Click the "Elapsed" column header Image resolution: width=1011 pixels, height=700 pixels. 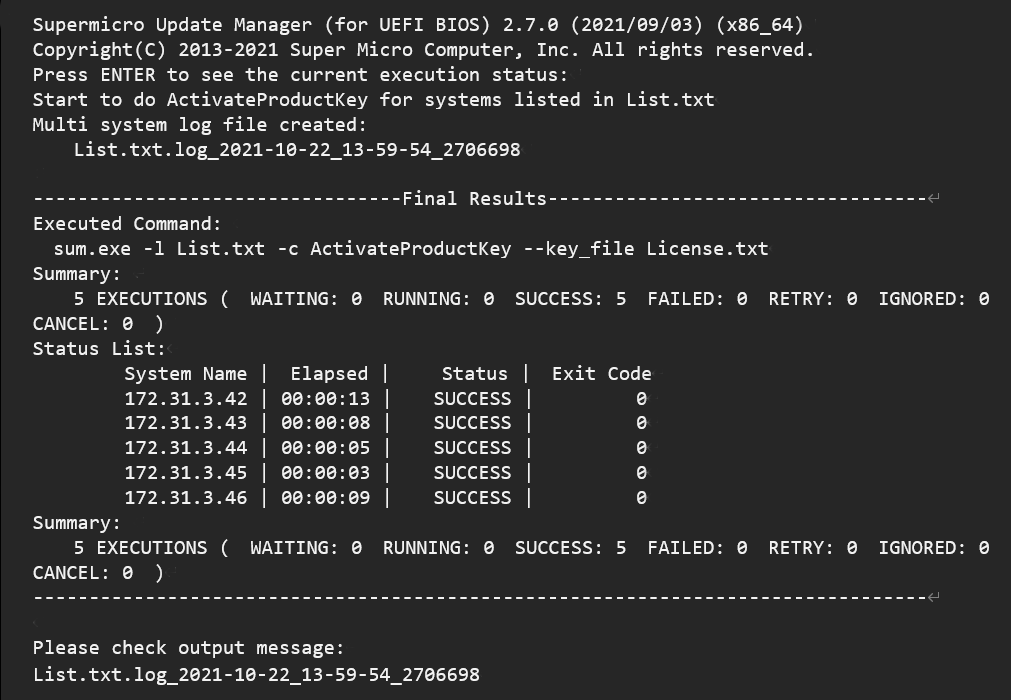pyautogui.click(x=329, y=374)
